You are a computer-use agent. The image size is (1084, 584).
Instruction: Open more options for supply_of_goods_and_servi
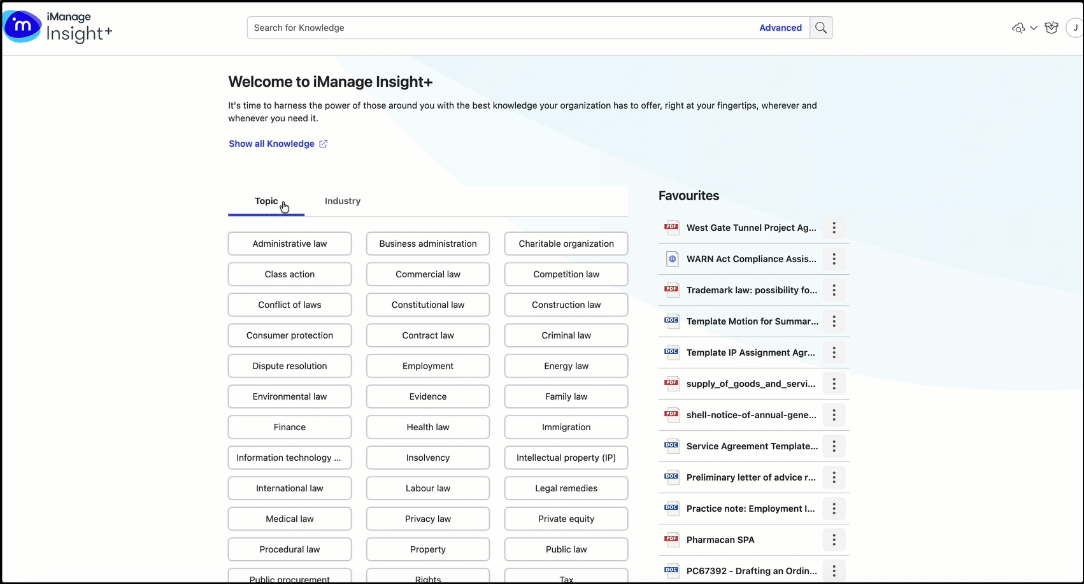pyautogui.click(x=834, y=383)
